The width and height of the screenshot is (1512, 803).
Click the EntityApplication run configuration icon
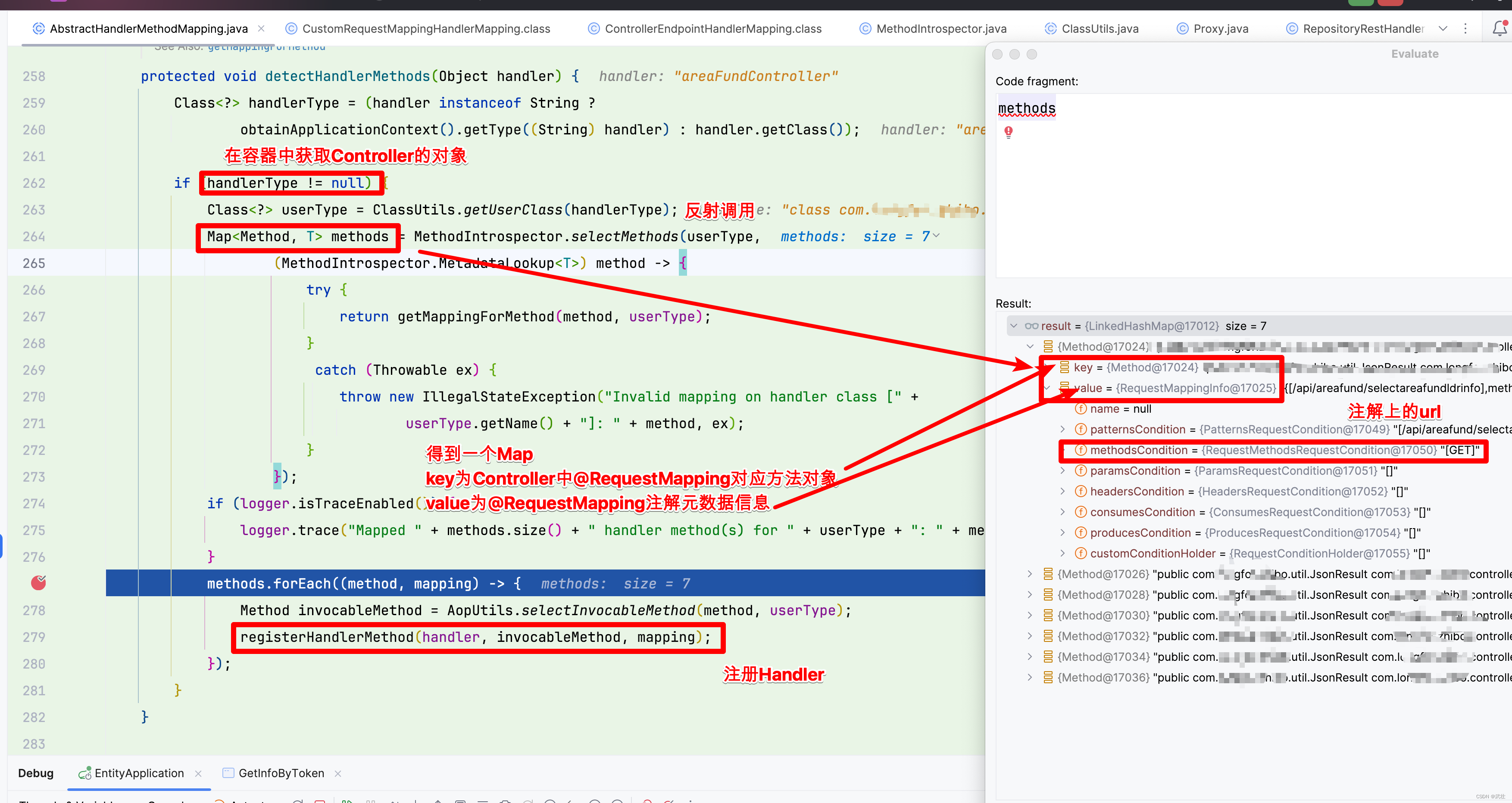84,773
